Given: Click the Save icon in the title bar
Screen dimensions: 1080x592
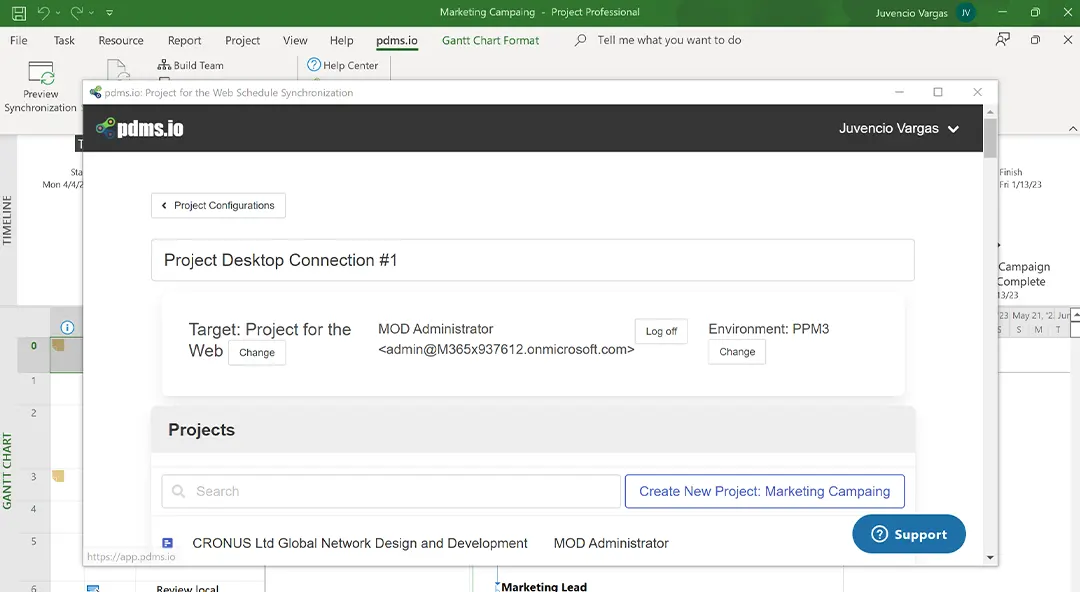Looking at the screenshot, I should tap(19, 13).
